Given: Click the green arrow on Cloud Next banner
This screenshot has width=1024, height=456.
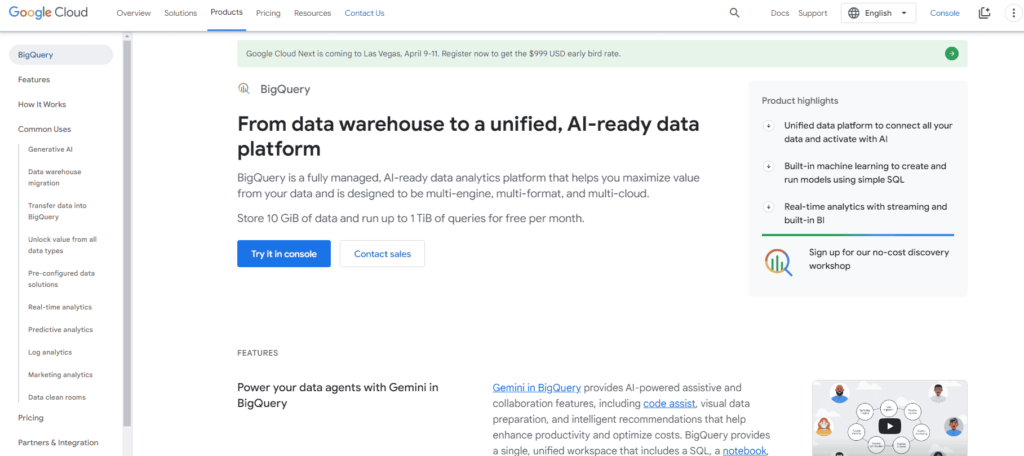Looking at the screenshot, I should click(x=952, y=54).
